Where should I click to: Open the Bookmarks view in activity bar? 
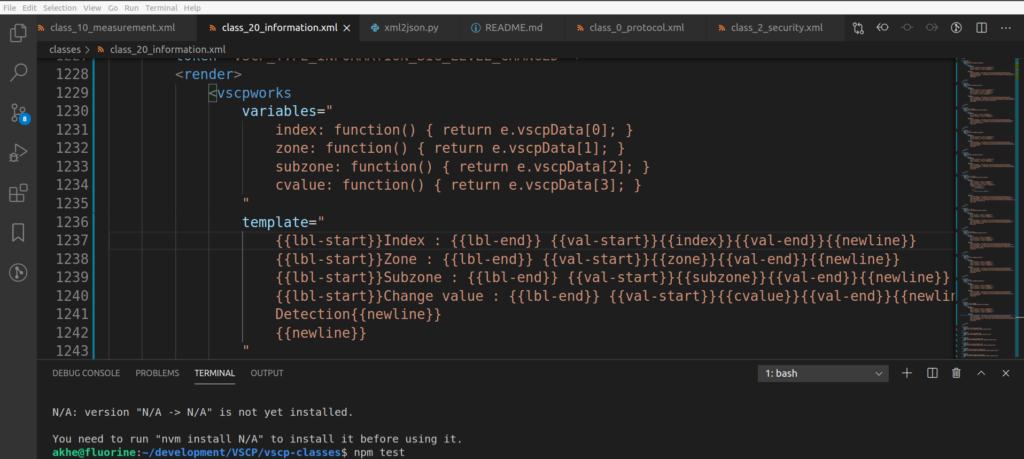(x=18, y=232)
